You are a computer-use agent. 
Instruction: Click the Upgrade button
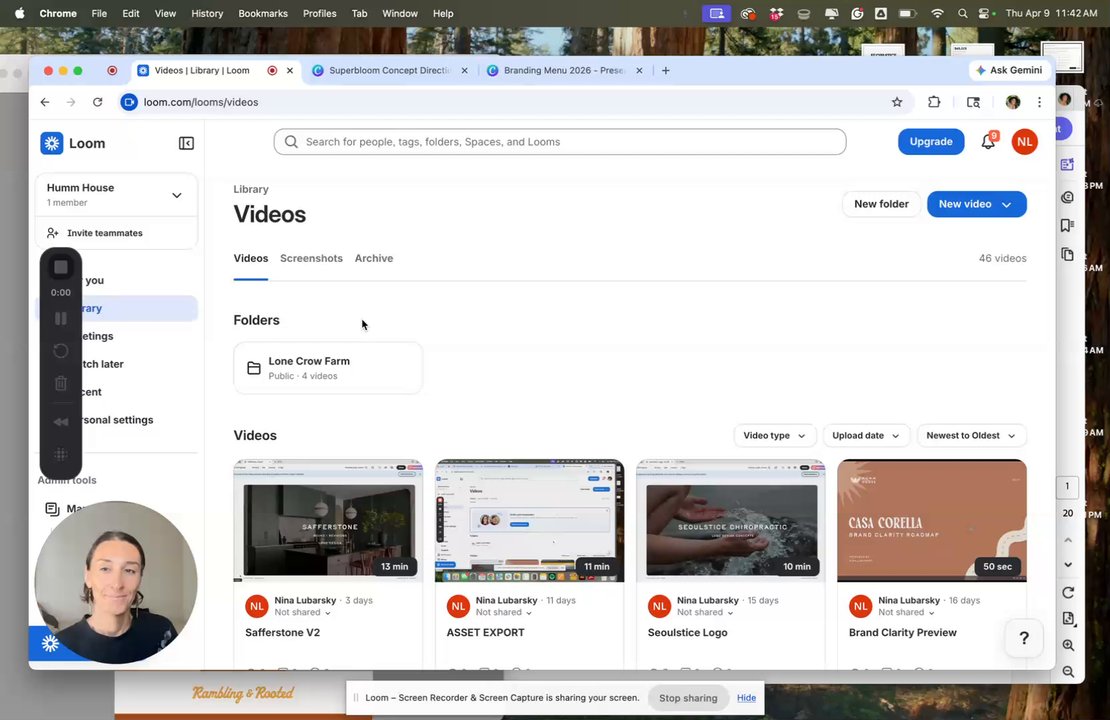point(931,142)
